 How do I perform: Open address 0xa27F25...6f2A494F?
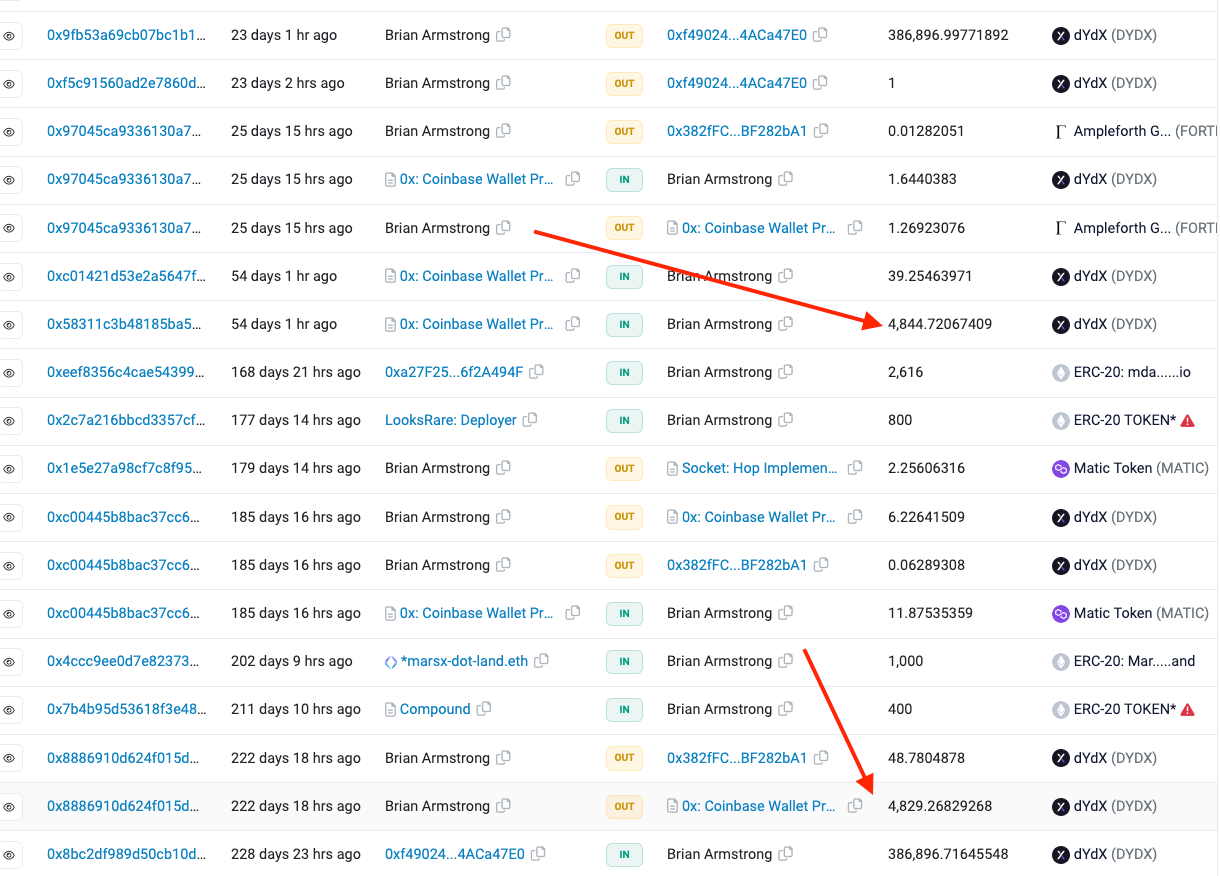(454, 372)
